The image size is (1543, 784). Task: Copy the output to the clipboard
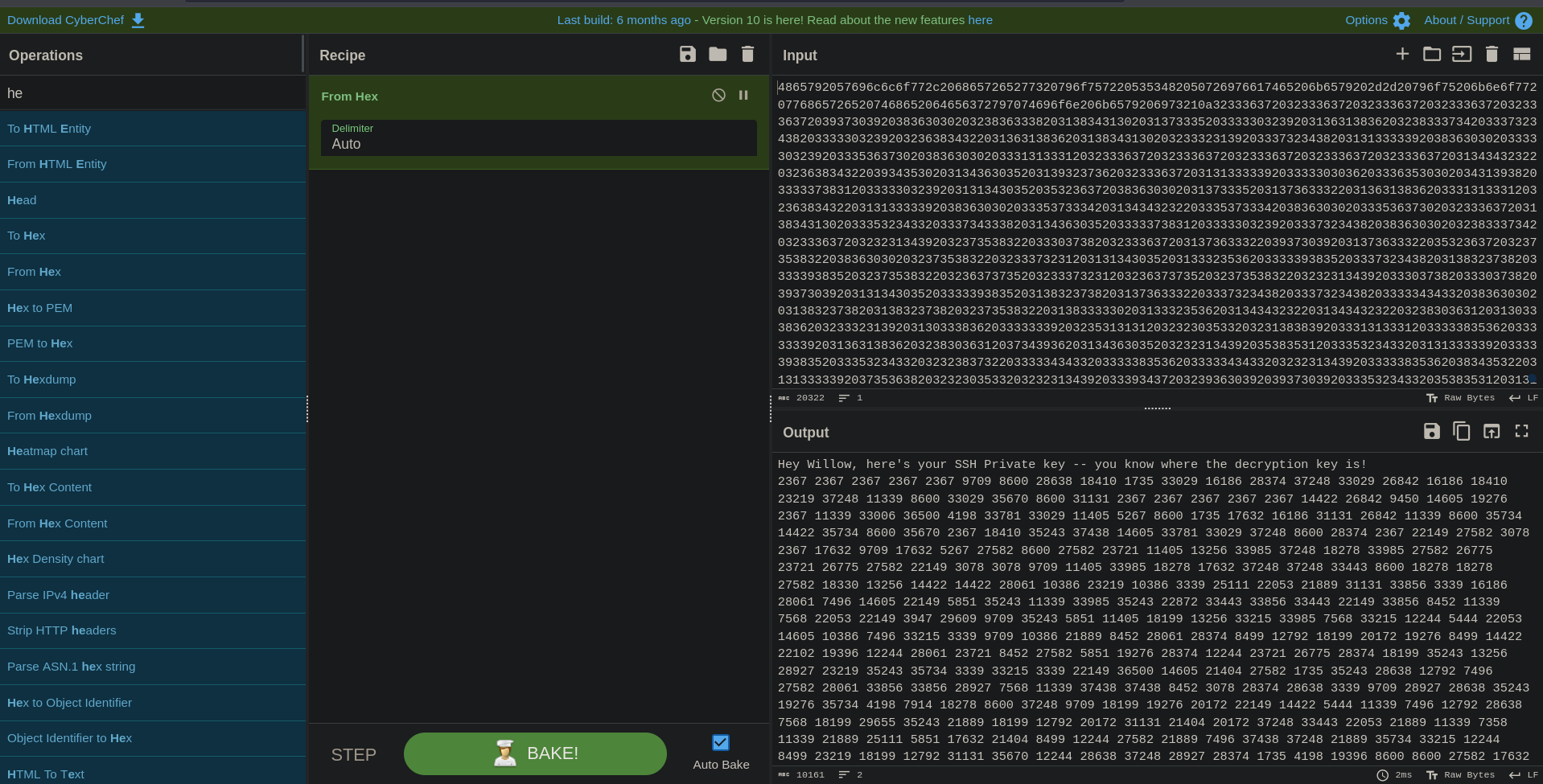click(x=1461, y=432)
